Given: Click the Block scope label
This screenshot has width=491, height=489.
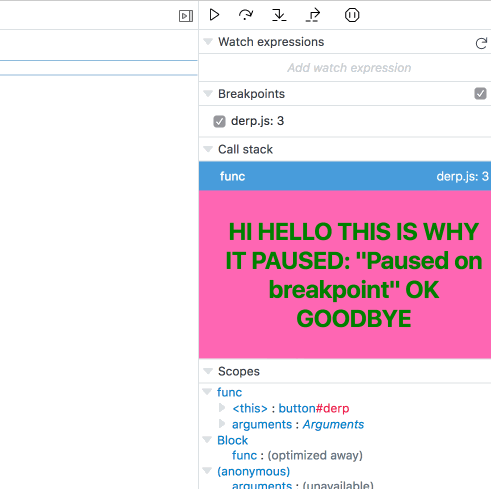Looking at the screenshot, I should (x=233, y=440).
